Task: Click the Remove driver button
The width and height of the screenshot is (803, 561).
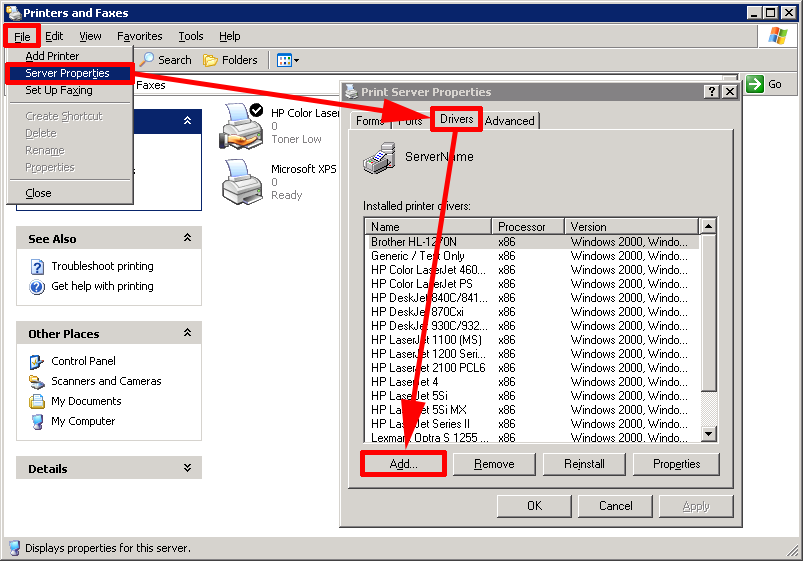Action: click(x=494, y=464)
